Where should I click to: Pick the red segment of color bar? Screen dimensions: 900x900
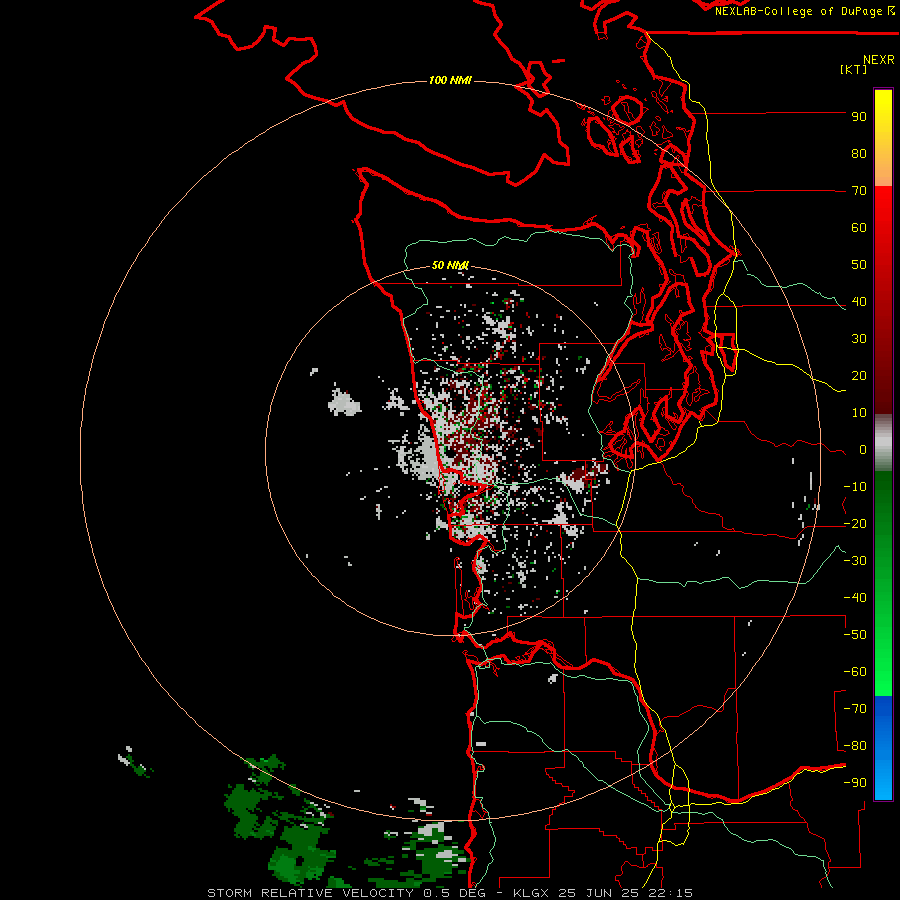883,300
